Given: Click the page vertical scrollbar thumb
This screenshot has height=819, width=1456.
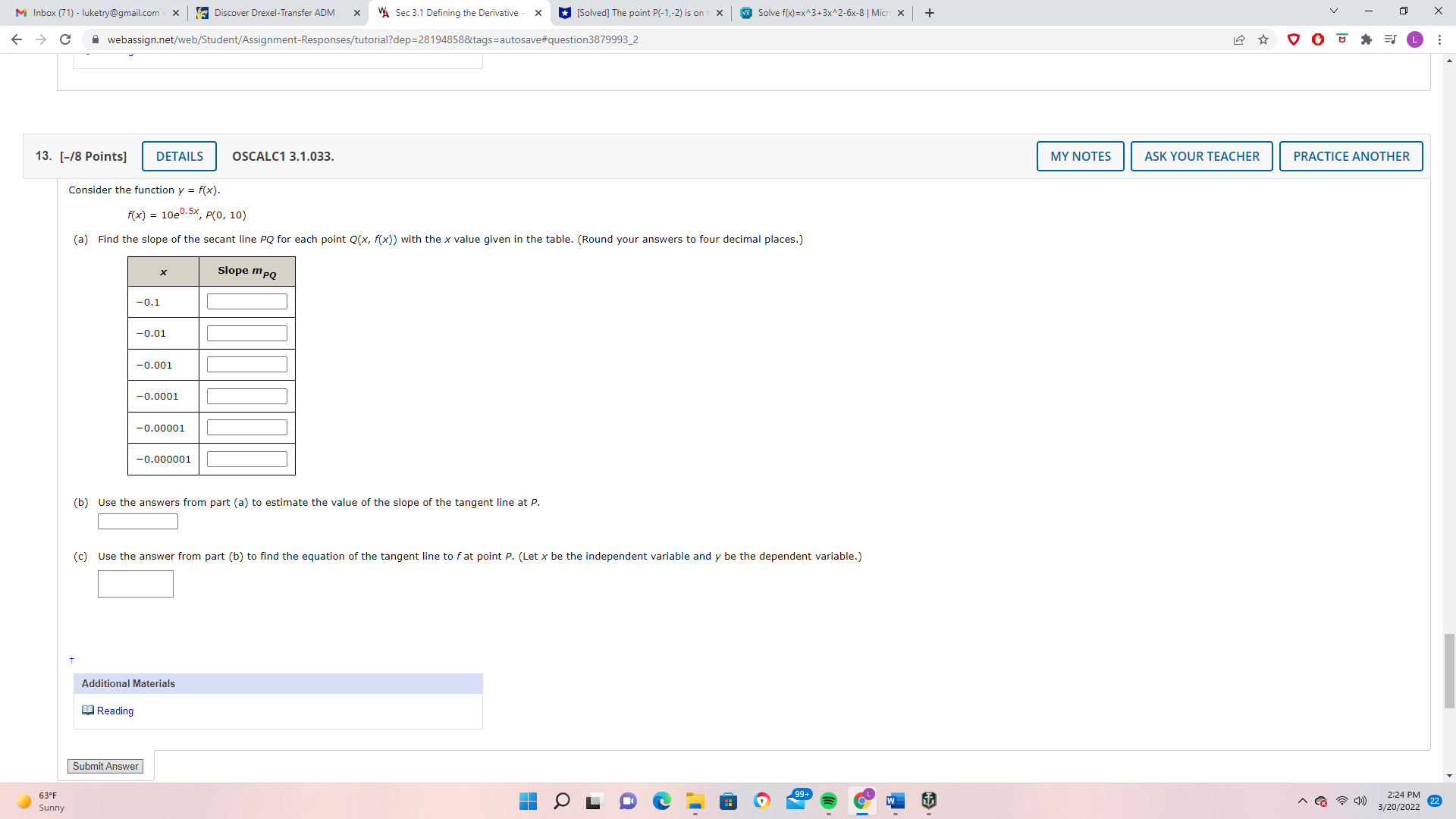Looking at the screenshot, I should point(1449,670).
